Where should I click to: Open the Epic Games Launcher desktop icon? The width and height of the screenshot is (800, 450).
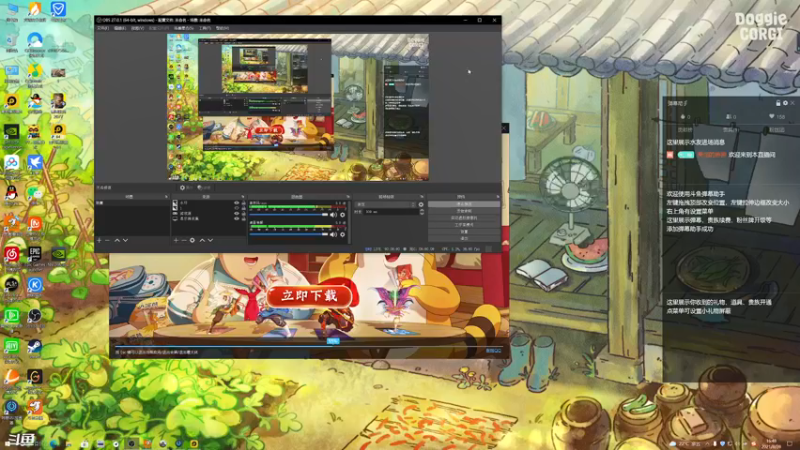tap(35, 253)
